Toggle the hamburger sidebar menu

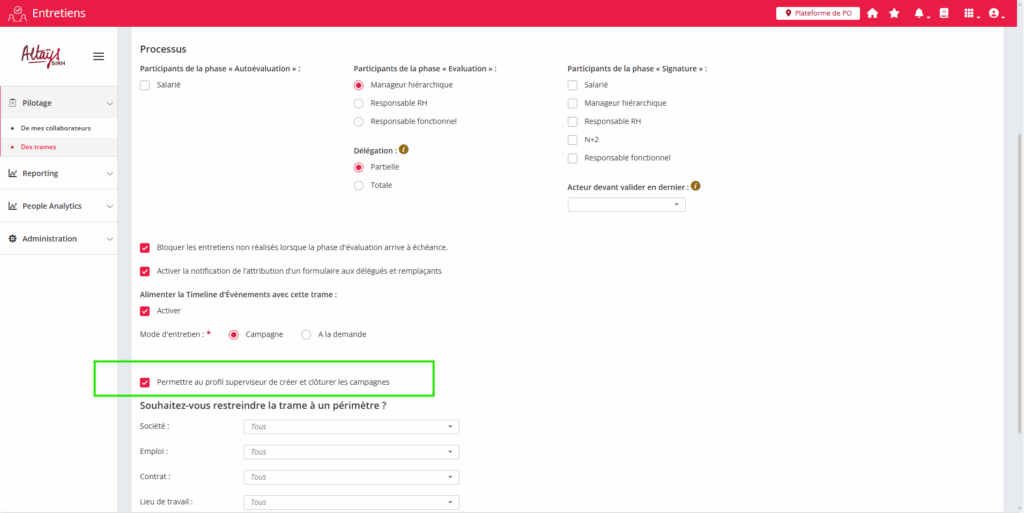pyautogui.click(x=98, y=56)
